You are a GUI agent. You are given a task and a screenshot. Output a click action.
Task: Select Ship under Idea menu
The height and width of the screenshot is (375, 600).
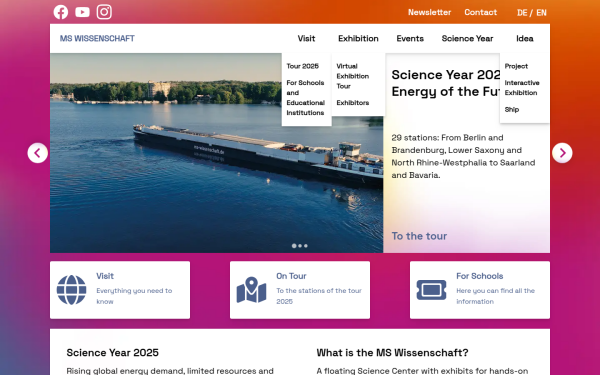point(512,109)
